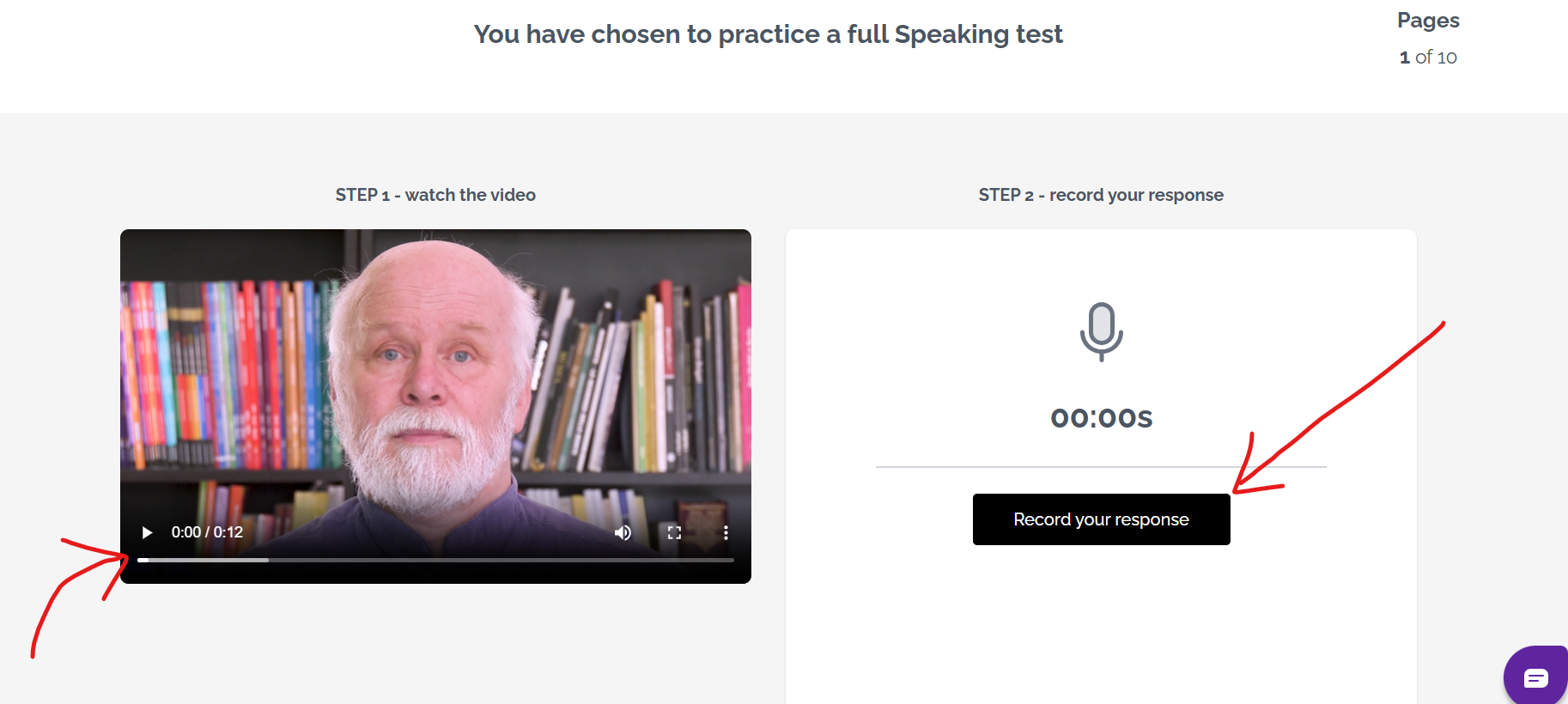Click the microphone icon above the timer

point(1101,331)
